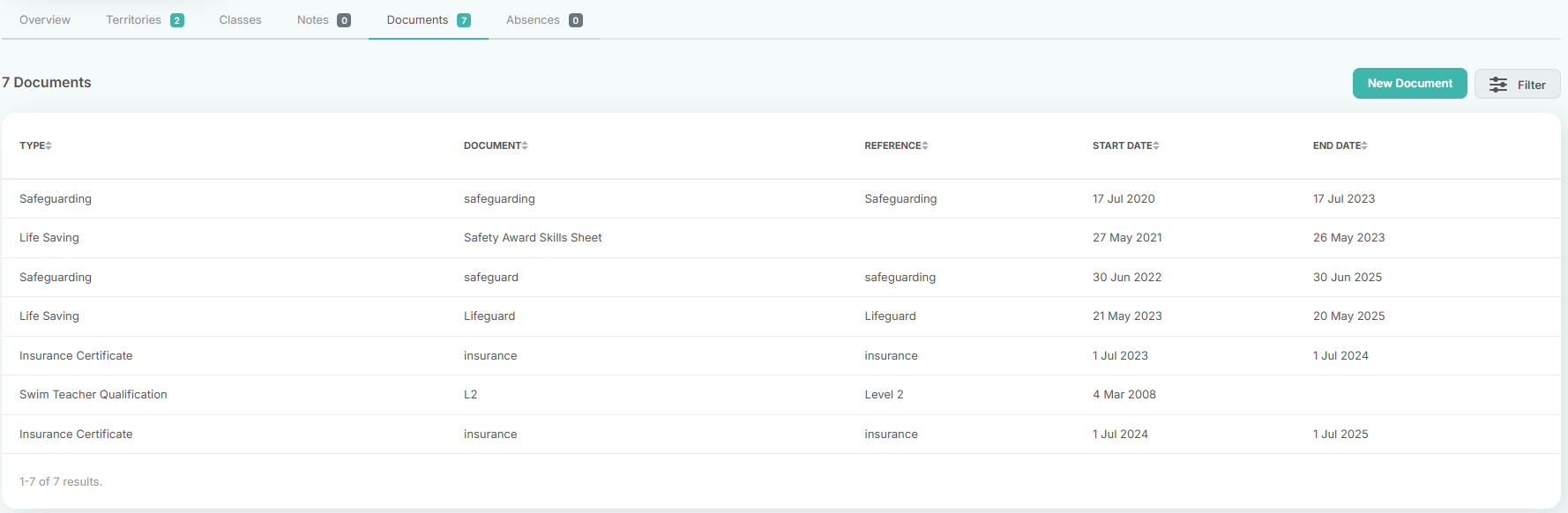Click the Territories count badge
This screenshot has height=513, width=1568.
pos(177,20)
